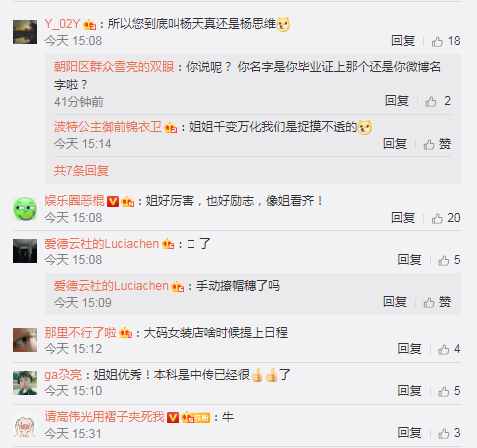This screenshot has width=477, height=448.
Task: Click Y_02Y's avatar thumbnail
Action: [x=25, y=32]
